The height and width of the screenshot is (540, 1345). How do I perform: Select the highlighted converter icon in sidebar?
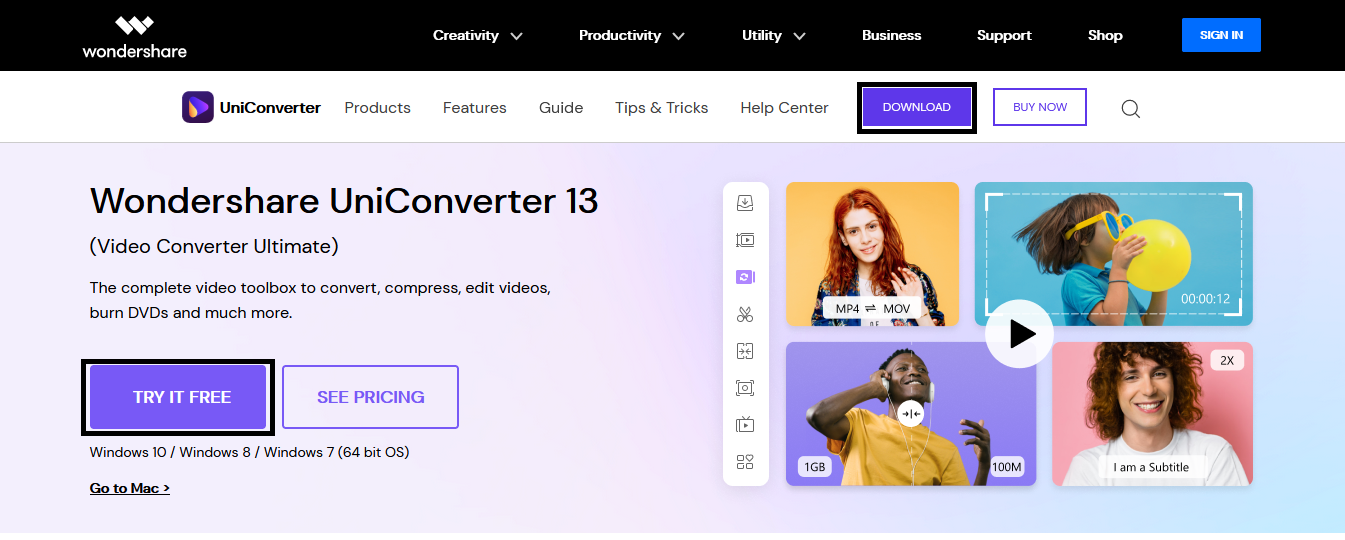pos(745,277)
